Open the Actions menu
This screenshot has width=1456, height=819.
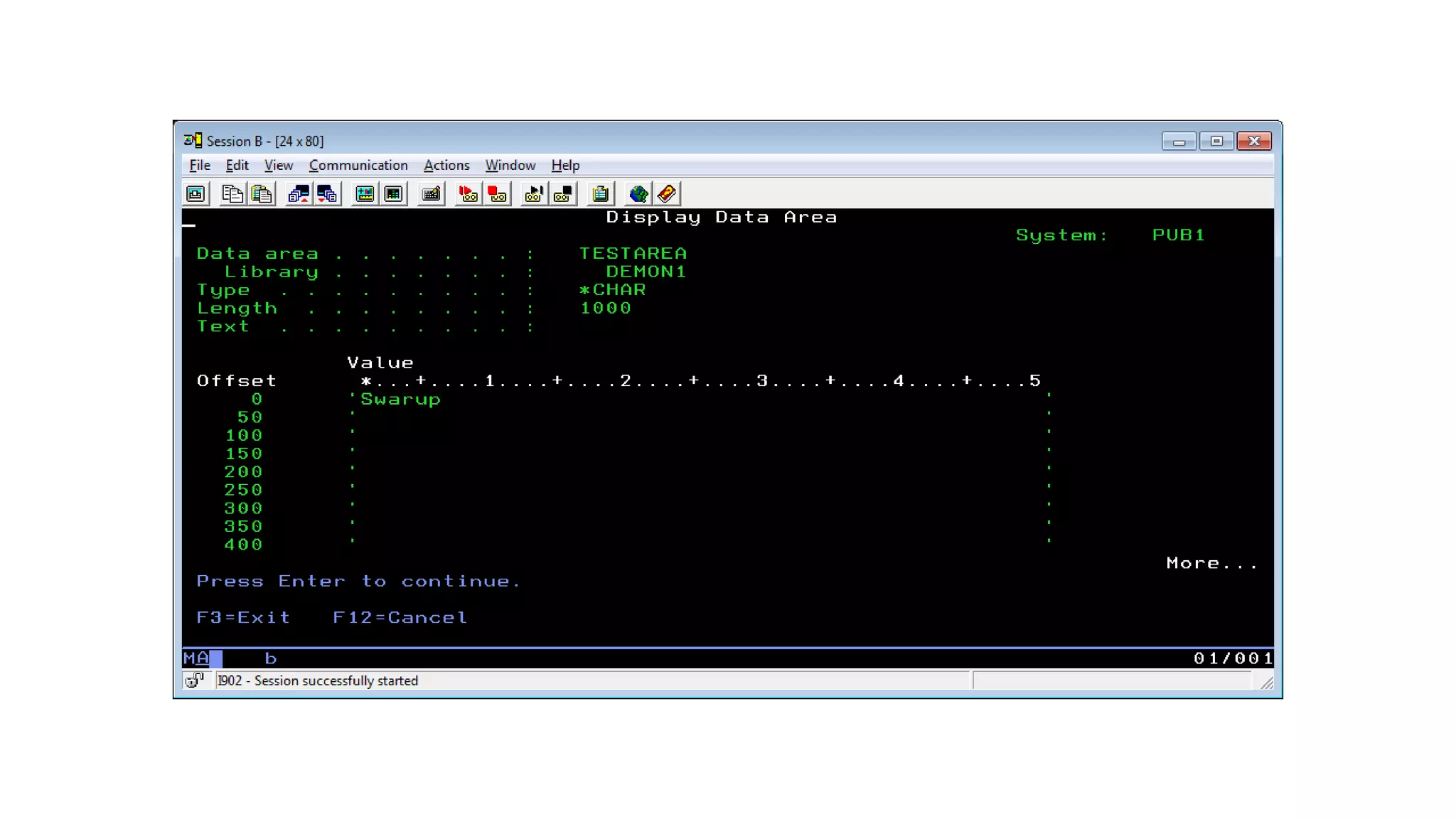[446, 165]
